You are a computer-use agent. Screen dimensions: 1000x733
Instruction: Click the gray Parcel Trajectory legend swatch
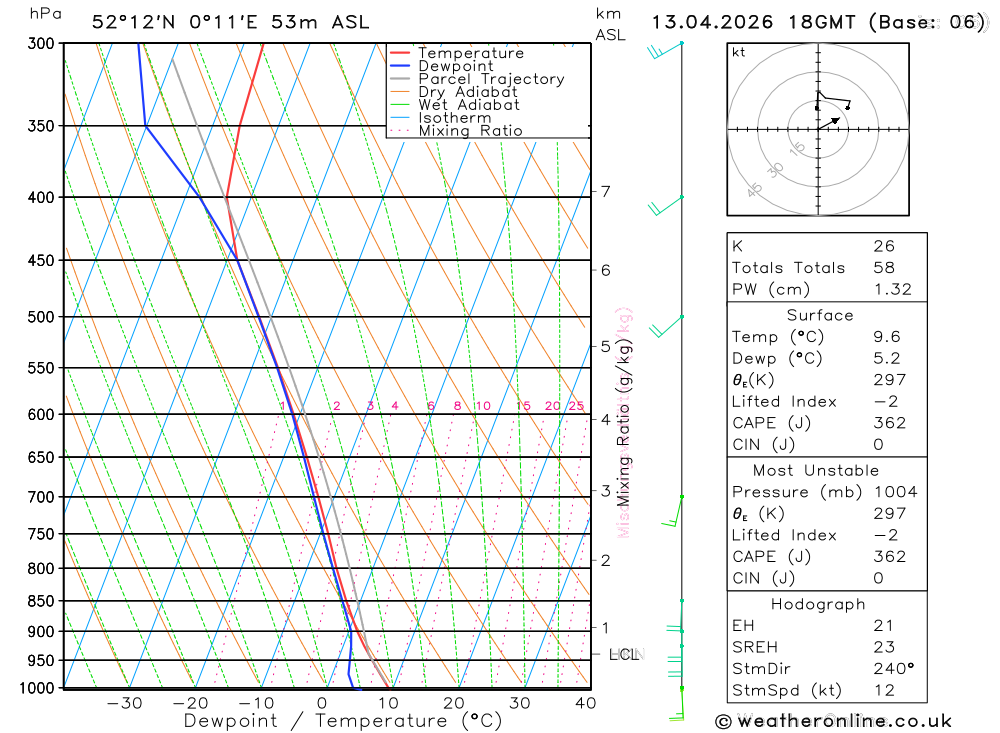click(x=400, y=79)
